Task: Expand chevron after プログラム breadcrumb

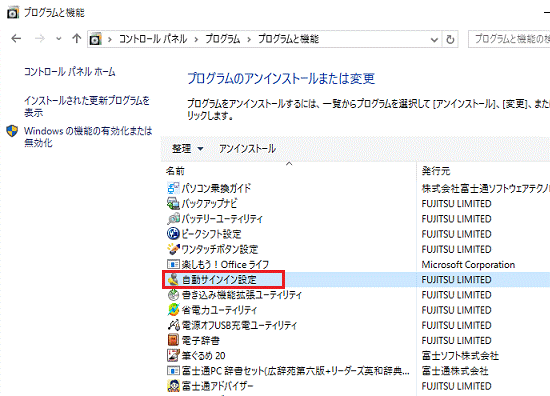Action: tap(249, 39)
